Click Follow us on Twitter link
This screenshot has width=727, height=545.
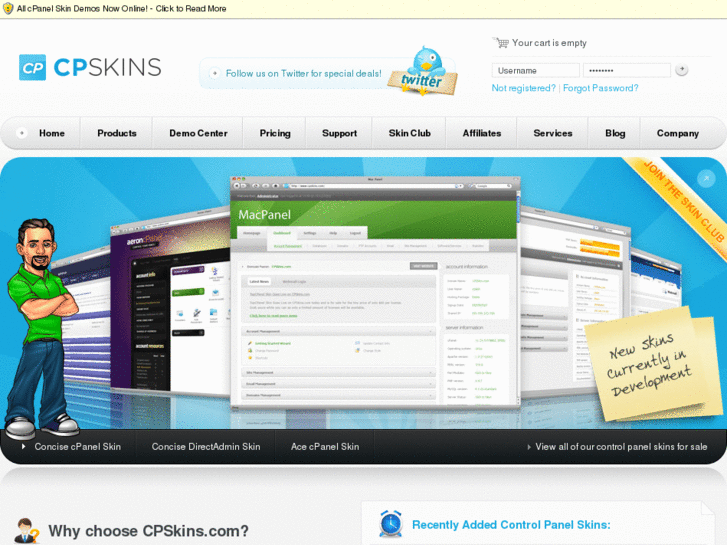[304, 73]
